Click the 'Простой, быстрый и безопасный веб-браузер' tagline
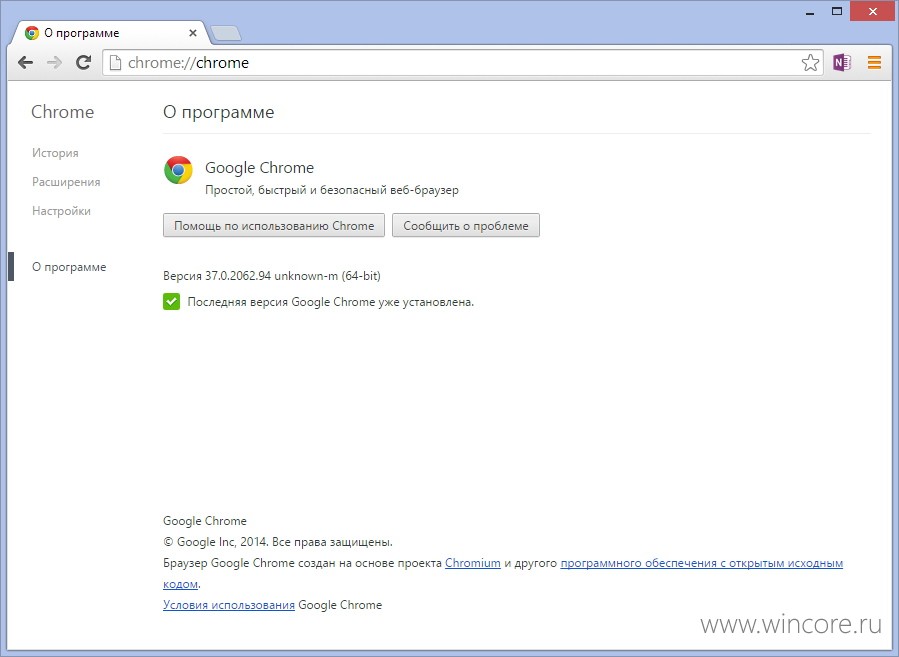 point(332,190)
